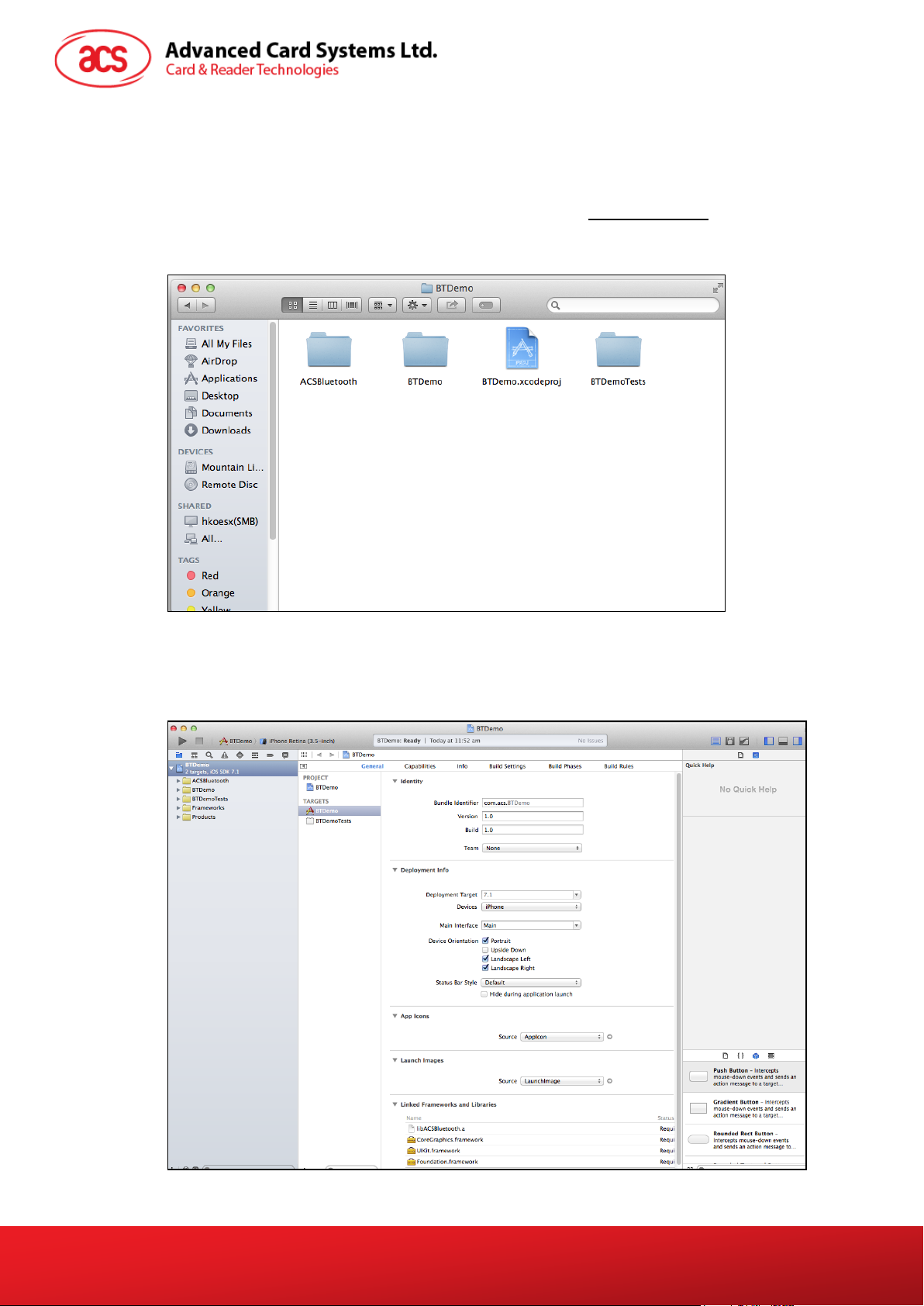Click the Finder search field

(x=633, y=306)
